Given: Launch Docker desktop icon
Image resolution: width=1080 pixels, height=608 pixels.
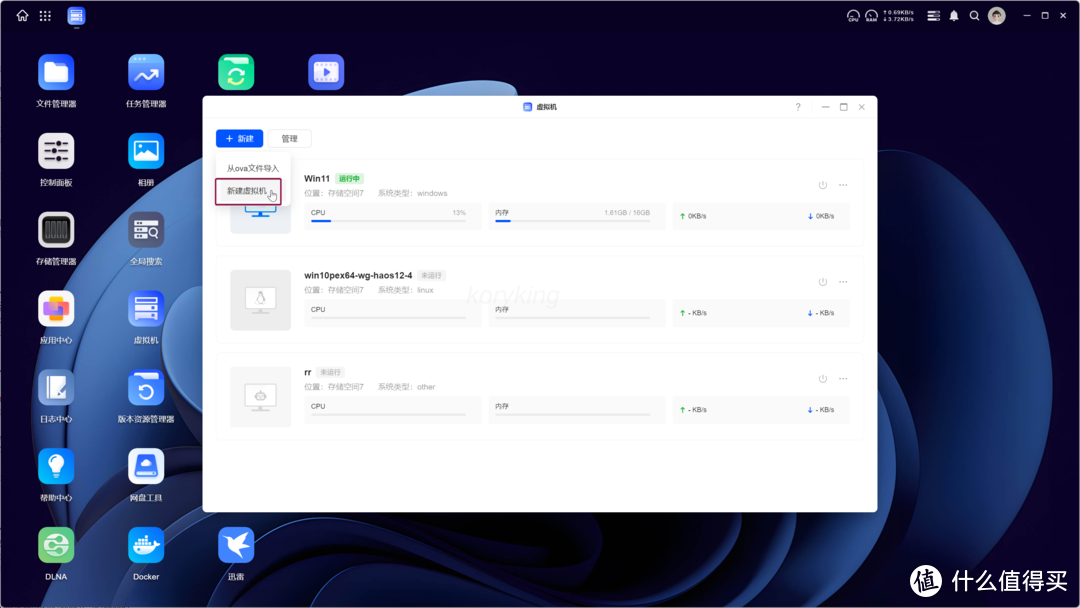Looking at the screenshot, I should tap(146, 545).
